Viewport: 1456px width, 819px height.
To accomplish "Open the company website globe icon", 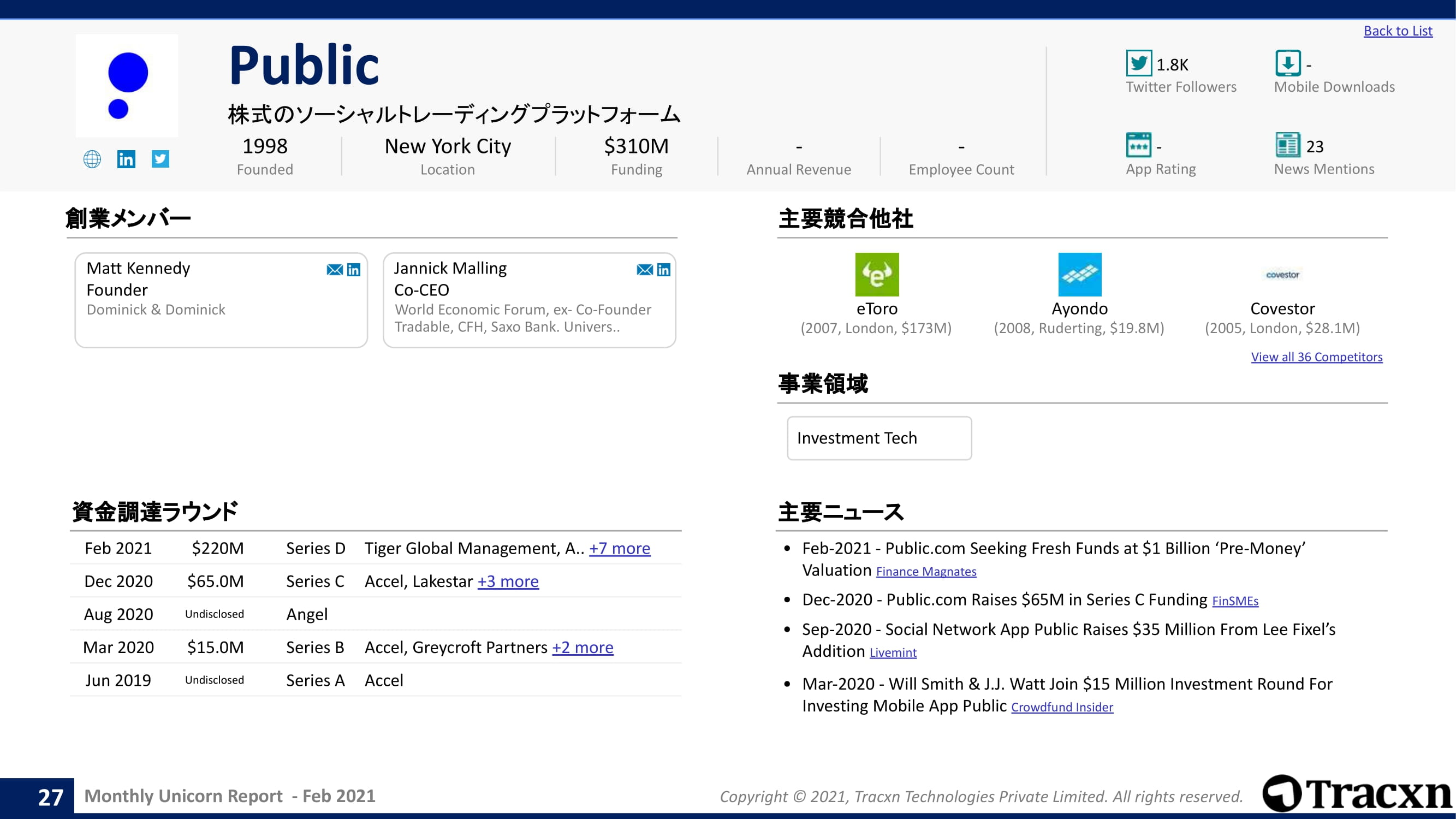I will [x=92, y=159].
